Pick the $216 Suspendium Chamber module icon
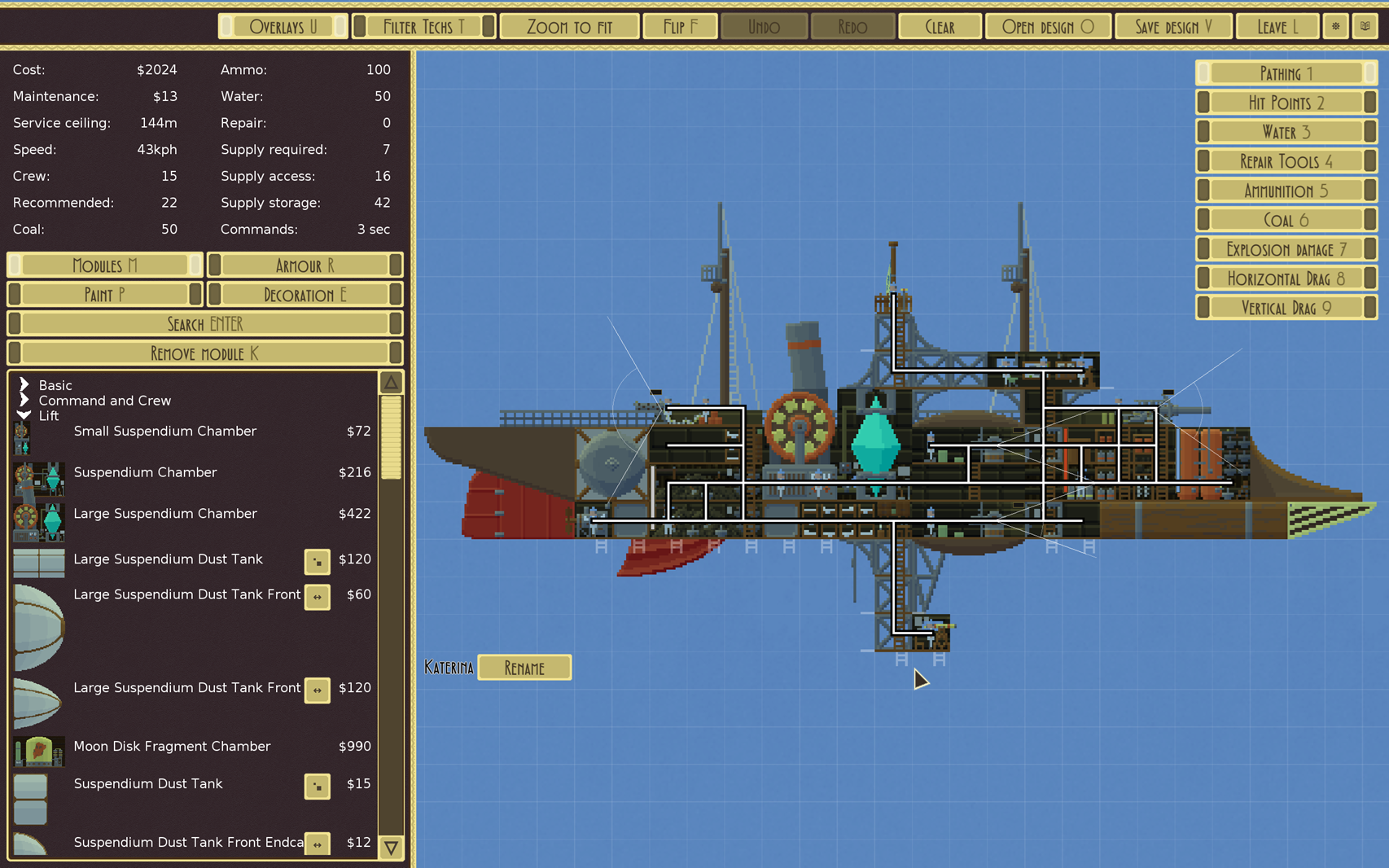 click(38, 479)
